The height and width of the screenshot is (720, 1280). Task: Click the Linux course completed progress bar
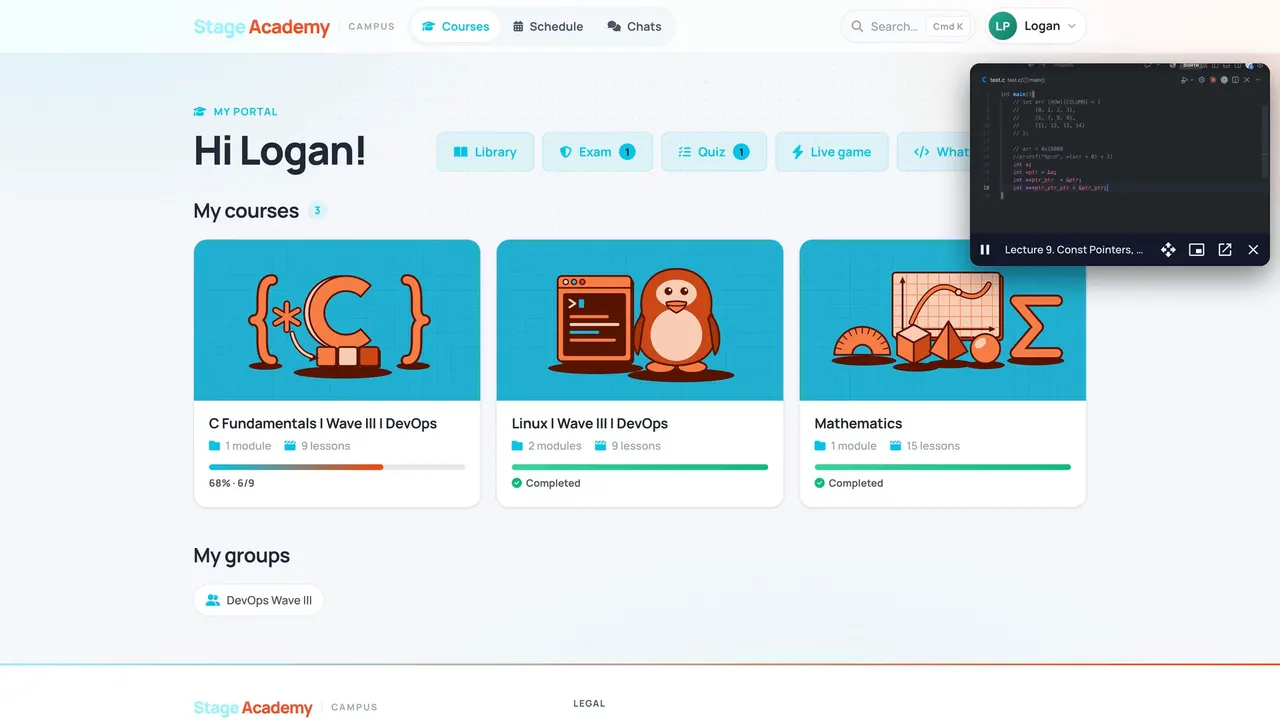[640, 467]
